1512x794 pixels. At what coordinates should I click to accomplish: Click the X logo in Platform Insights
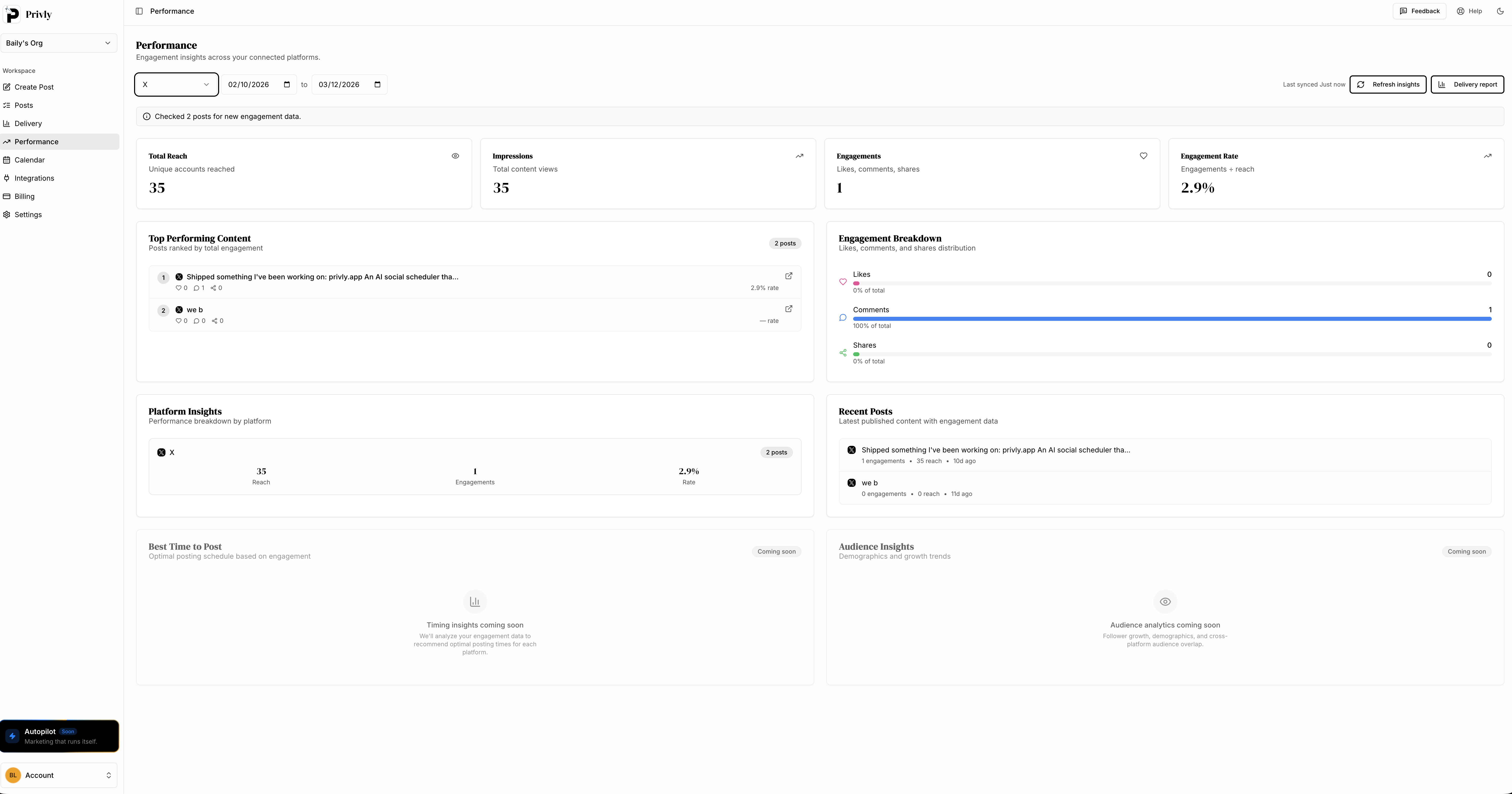point(161,452)
